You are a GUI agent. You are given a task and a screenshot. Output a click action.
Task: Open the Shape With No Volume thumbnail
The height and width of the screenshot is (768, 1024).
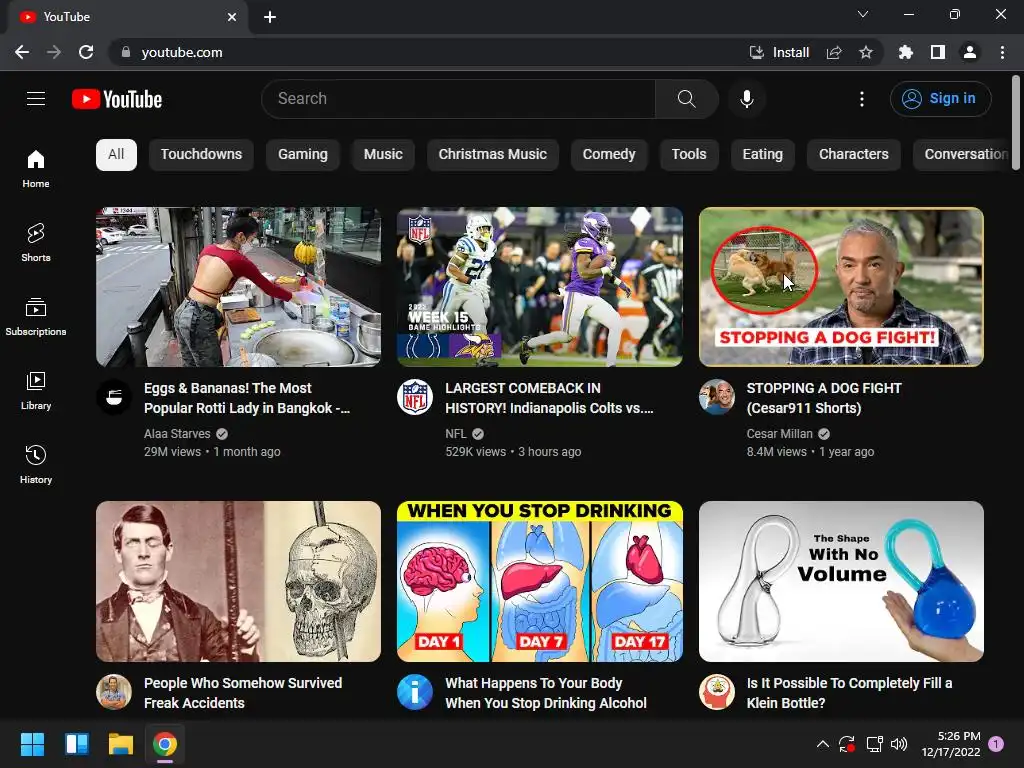coord(841,581)
